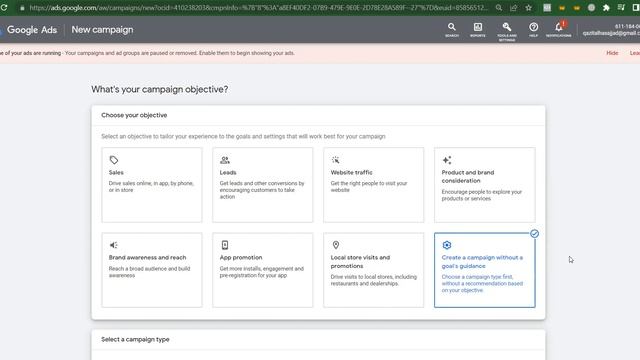640x360 pixels.
Task: Click the Website traffic sparkle cursor icon
Action: (x=336, y=160)
